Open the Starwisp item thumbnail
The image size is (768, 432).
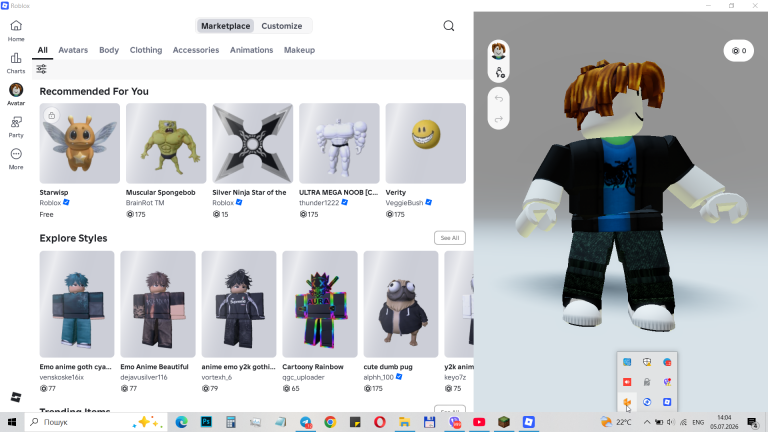point(80,143)
